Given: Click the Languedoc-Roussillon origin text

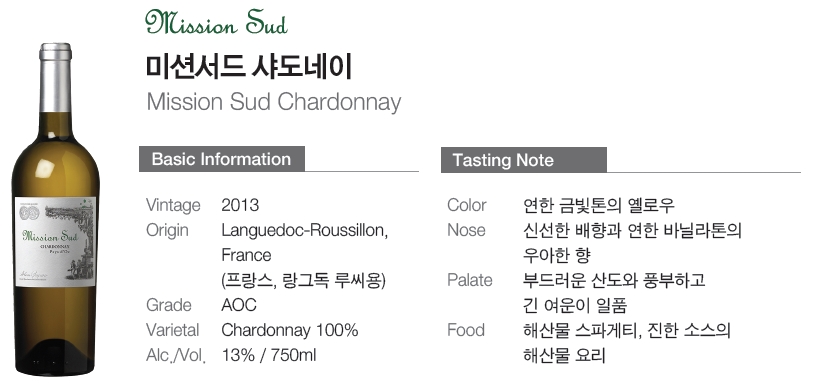Looking at the screenshot, I should coord(304,230).
